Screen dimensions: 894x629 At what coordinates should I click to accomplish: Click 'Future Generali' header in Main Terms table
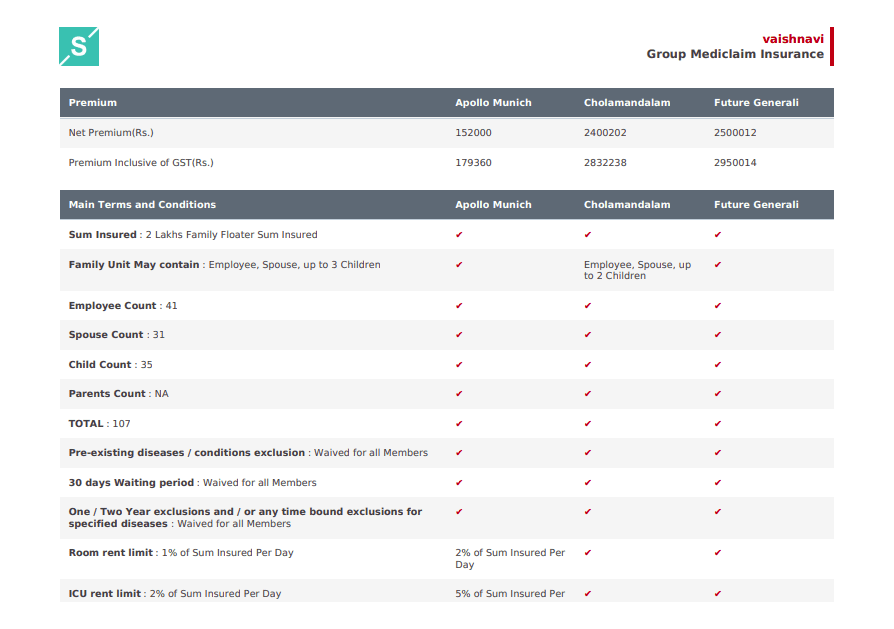pos(756,205)
